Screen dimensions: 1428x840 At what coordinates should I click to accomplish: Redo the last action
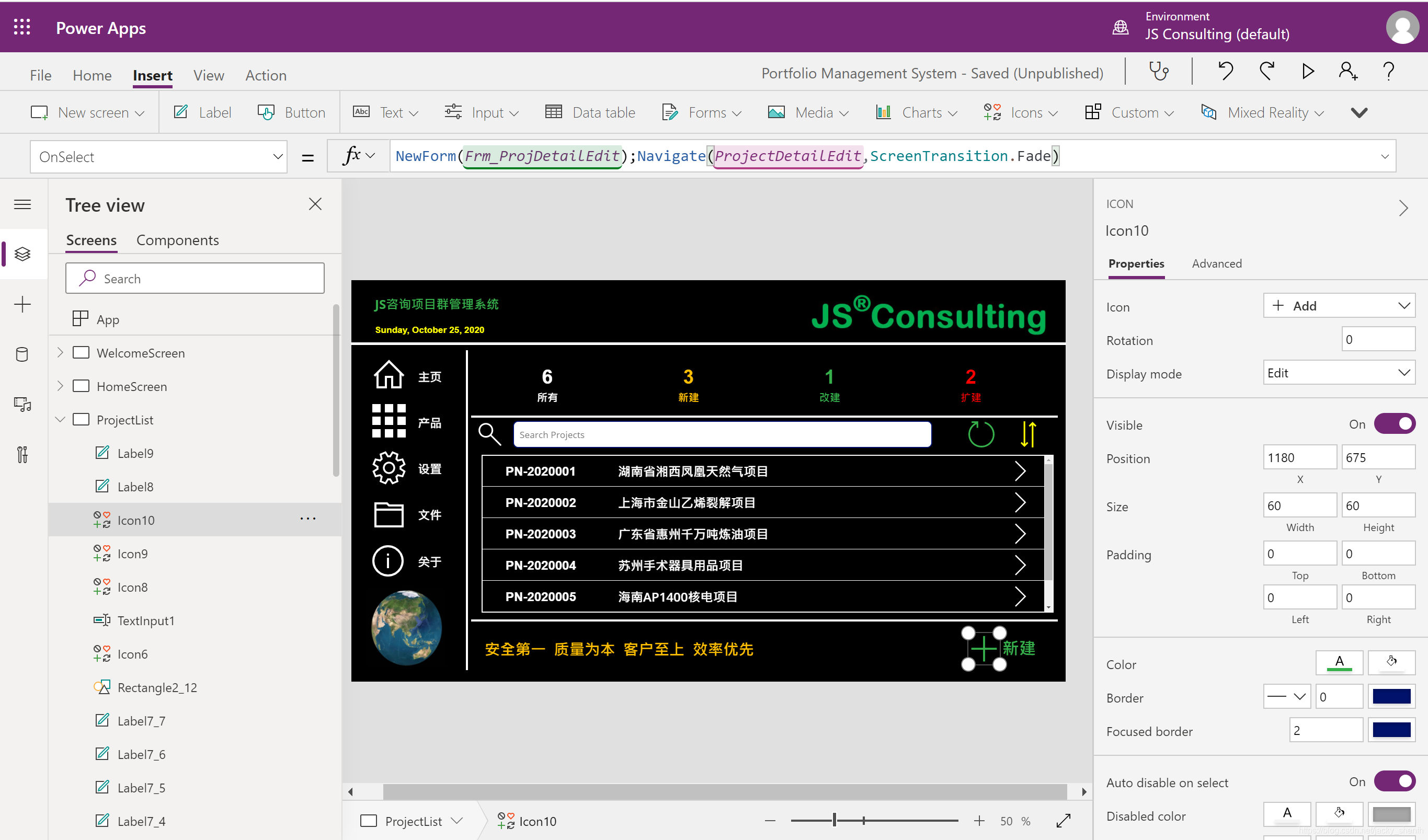pos(1266,72)
